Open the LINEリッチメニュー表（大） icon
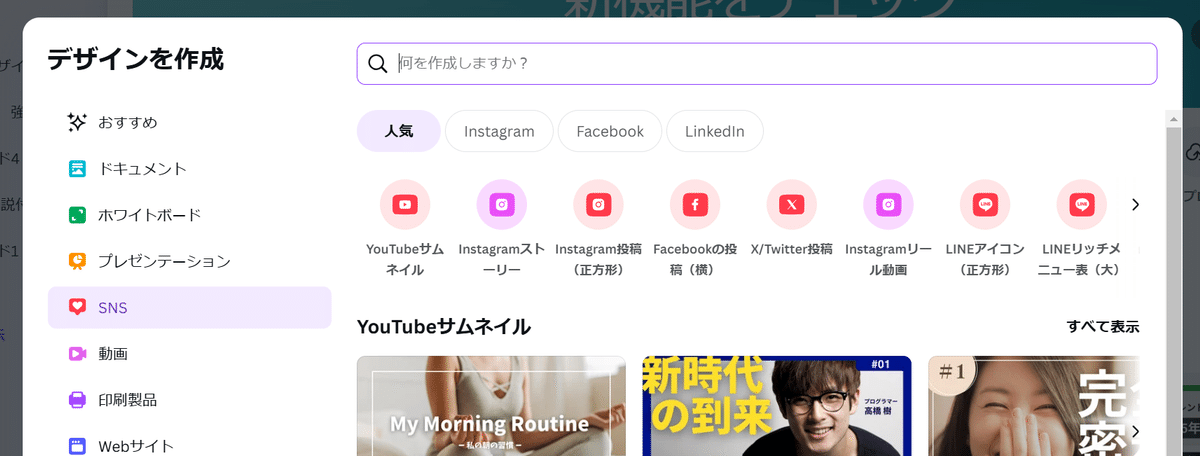Screen dimensions: 1200x456 [1081, 205]
